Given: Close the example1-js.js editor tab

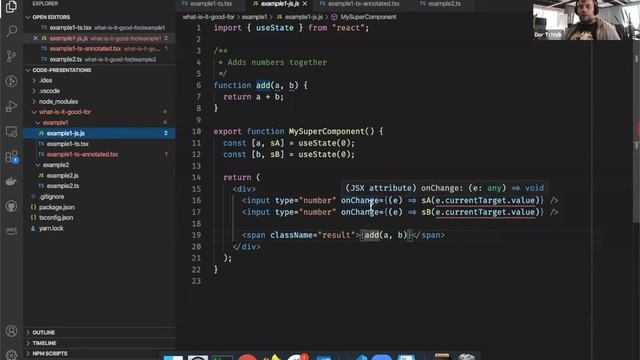Looking at the screenshot, I should [x=305, y=4].
